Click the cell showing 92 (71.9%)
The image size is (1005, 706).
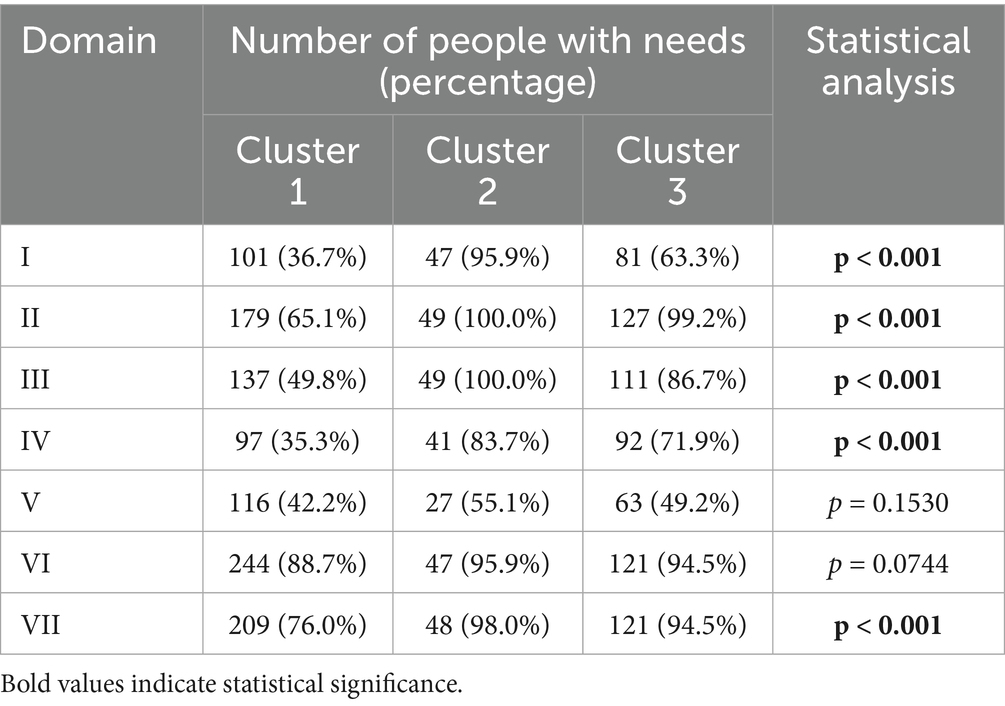(x=677, y=441)
